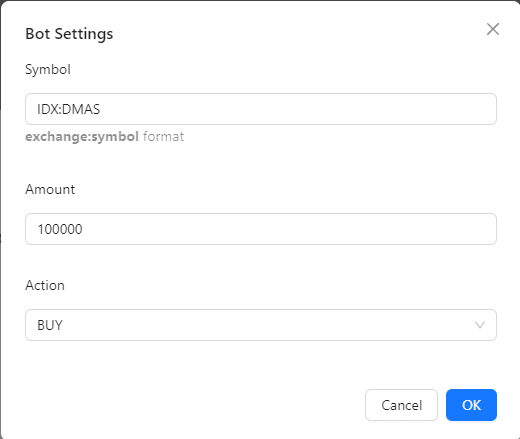
Task: Expand the Action dropdown chevron arrow
Action: tap(480, 325)
